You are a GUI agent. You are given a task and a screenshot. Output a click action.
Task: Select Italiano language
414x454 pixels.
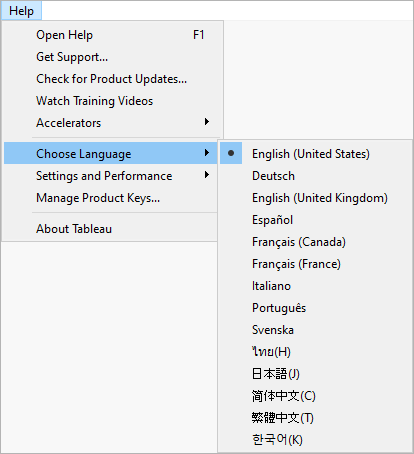(x=315, y=286)
